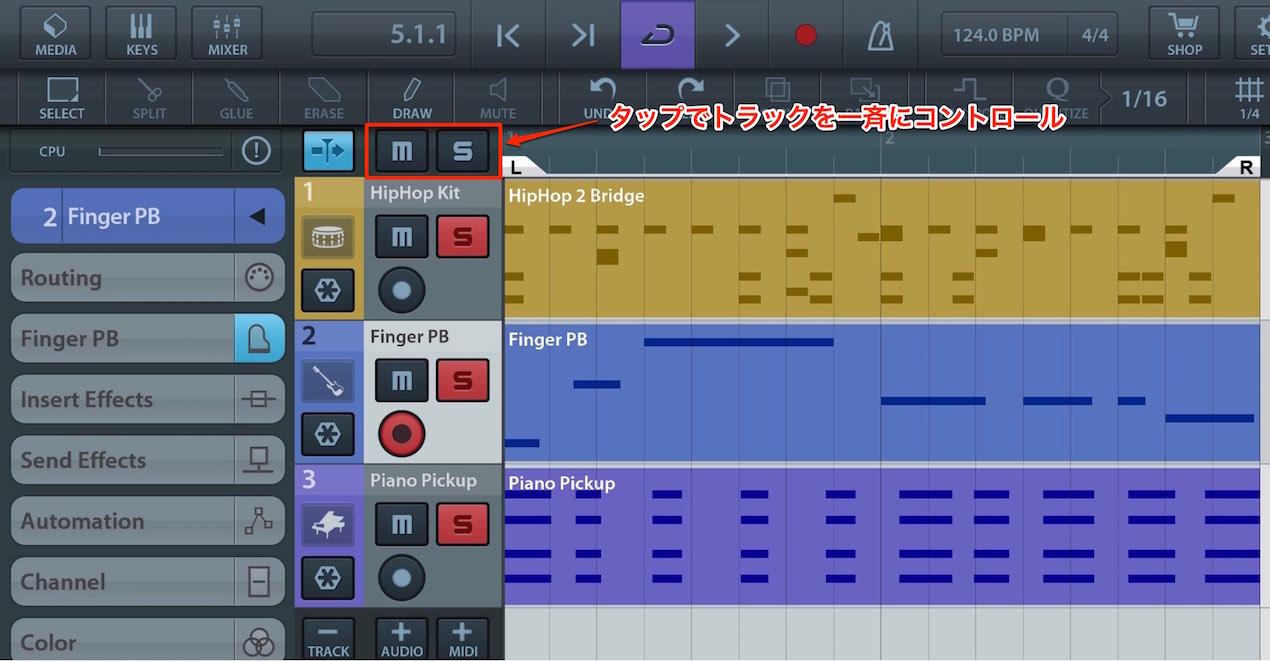This screenshot has width=1270, height=661.
Task: Mute the HipHop Kit track
Action: tap(402, 237)
